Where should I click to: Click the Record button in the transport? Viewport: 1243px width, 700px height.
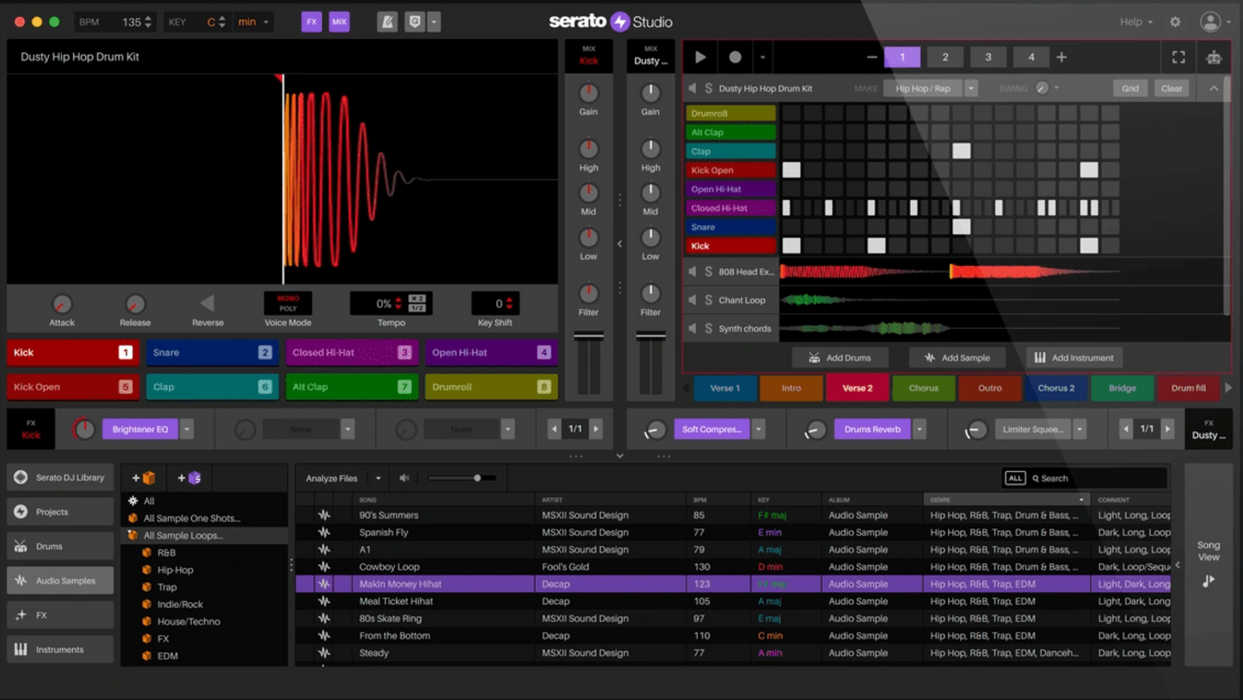pyautogui.click(x=735, y=57)
